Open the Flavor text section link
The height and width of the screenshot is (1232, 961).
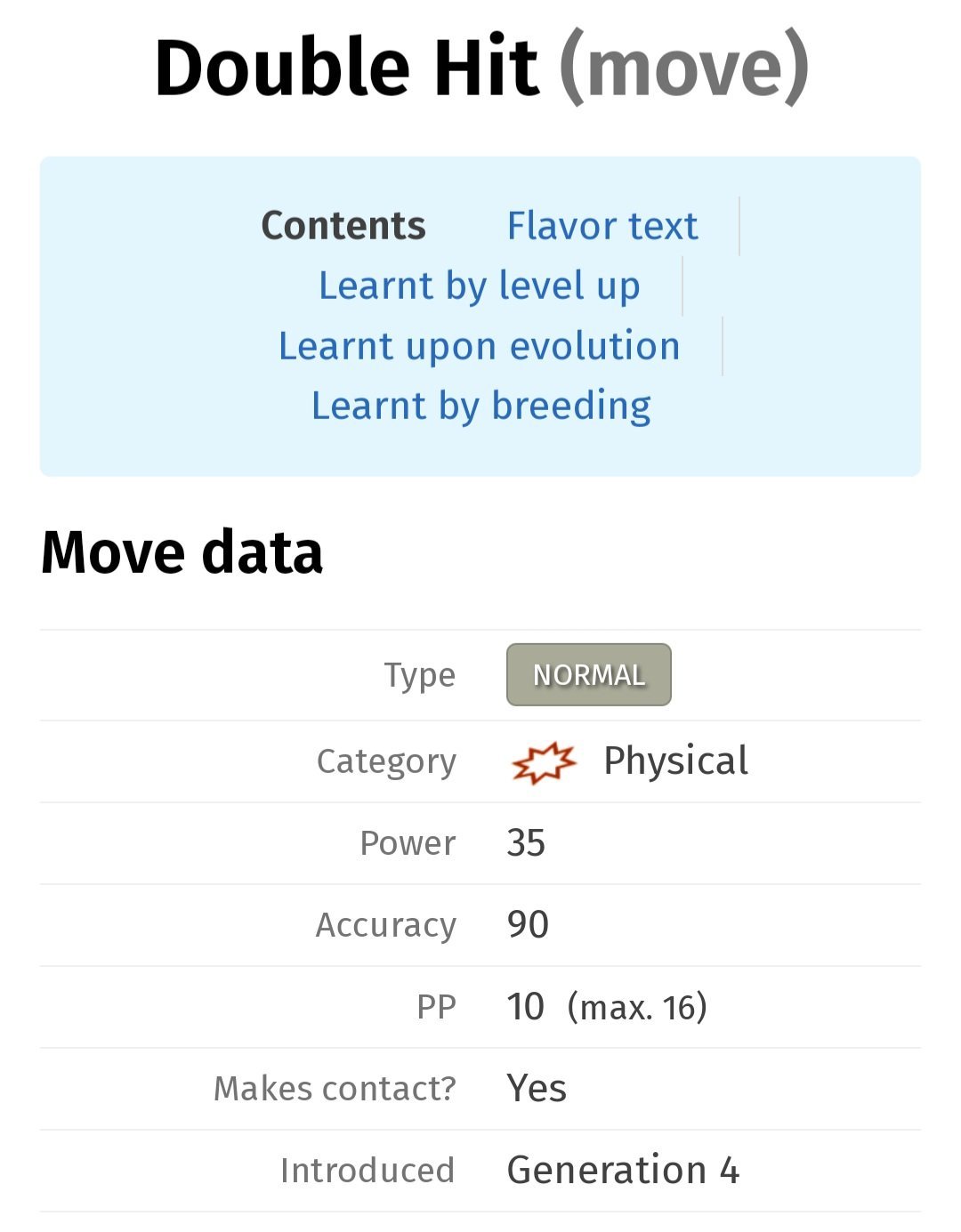[x=602, y=226]
